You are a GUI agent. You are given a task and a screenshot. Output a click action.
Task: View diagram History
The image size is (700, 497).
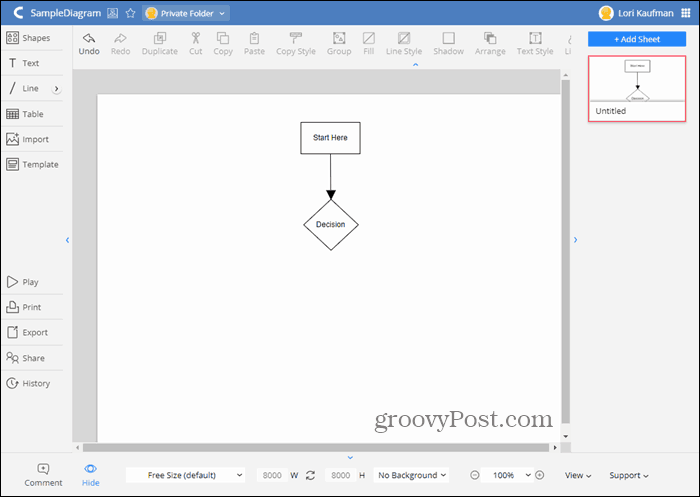click(28, 383)
